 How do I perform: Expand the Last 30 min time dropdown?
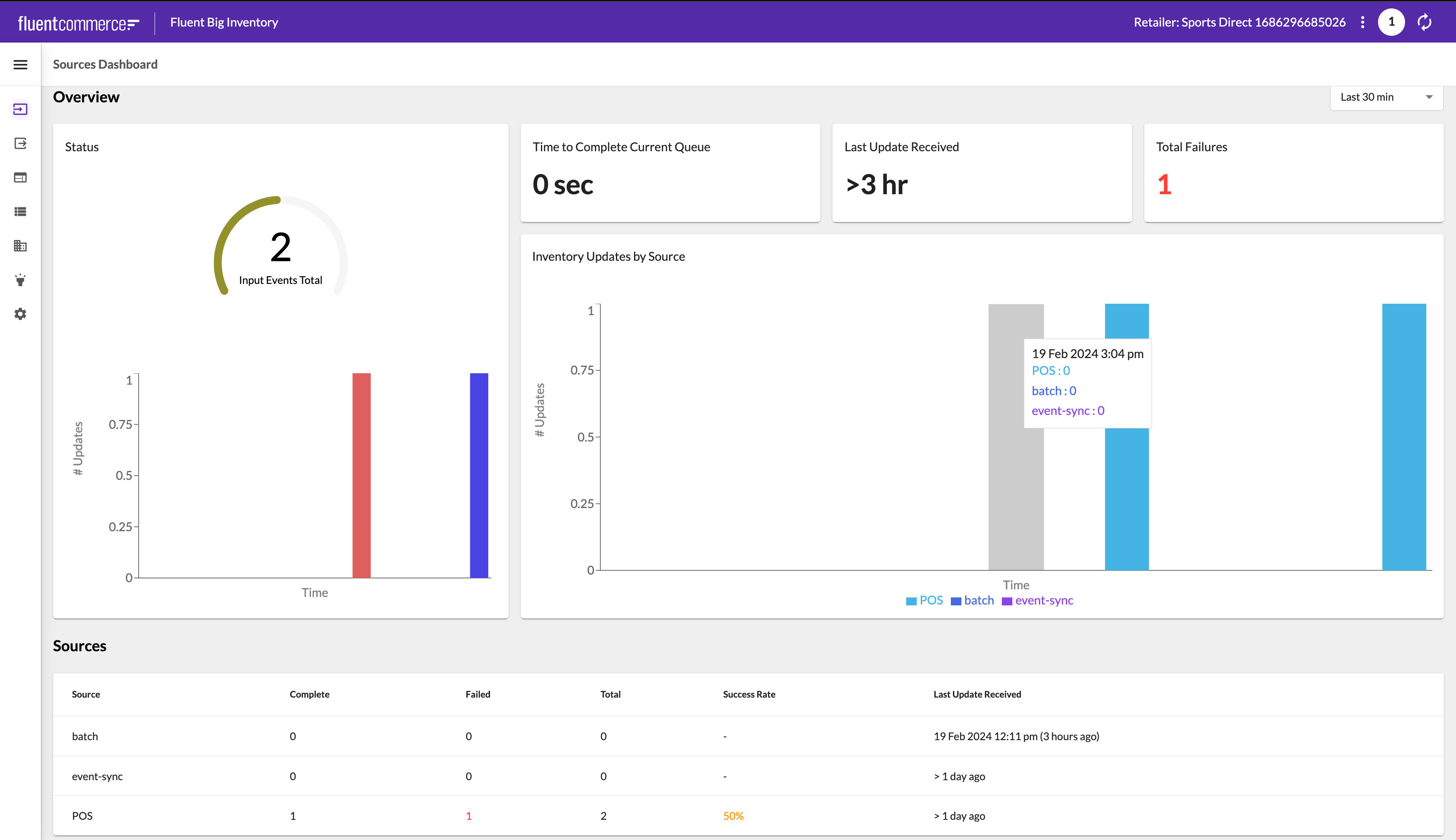click(1386, 97)
